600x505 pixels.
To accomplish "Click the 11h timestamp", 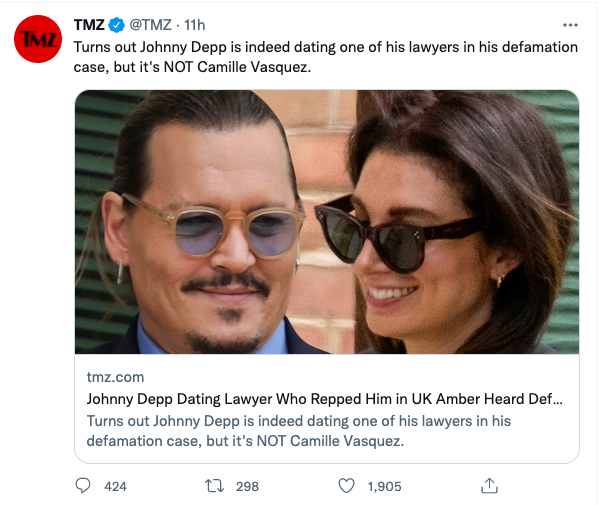I will (195, 25).
